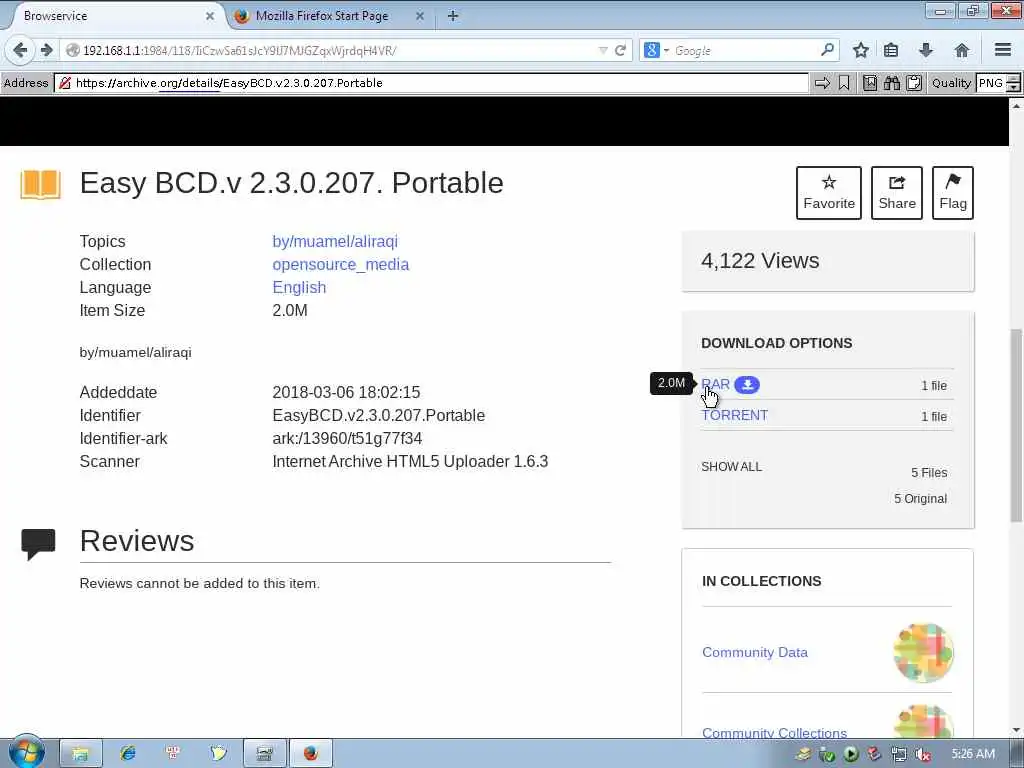Click the identifier value EasyBCD.v2.3.0.207.Portable
This screenshot has width=1024, height=768.
379,415
